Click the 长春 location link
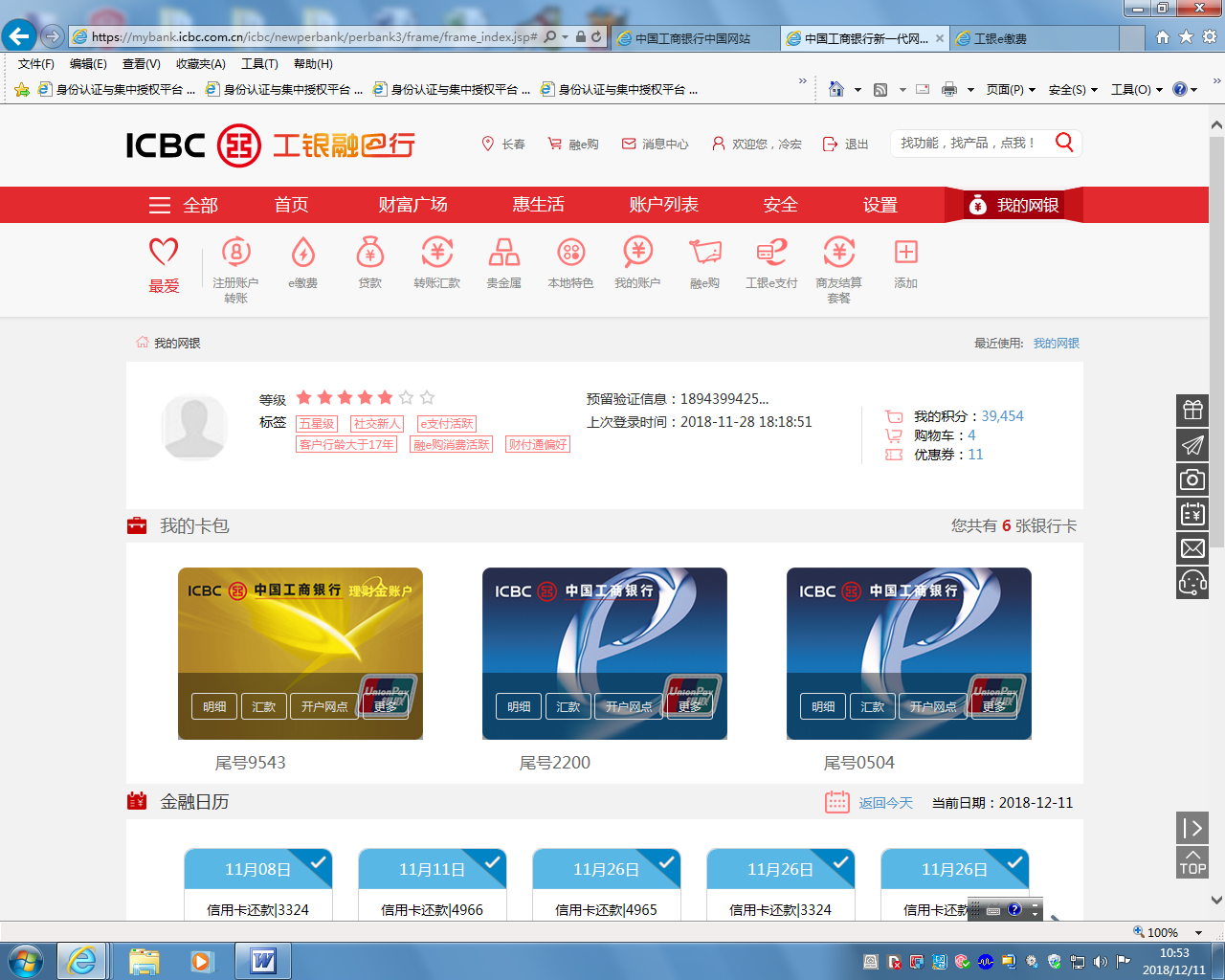 pos(503,144)
